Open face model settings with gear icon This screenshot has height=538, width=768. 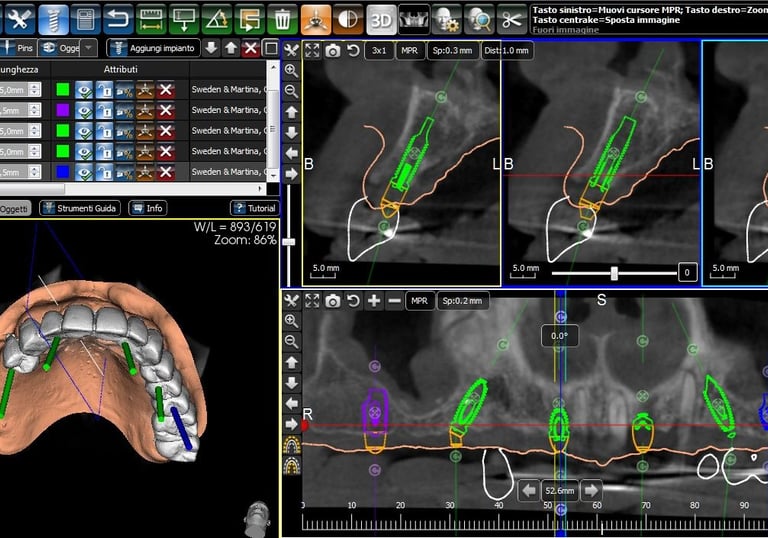point(447,19)
